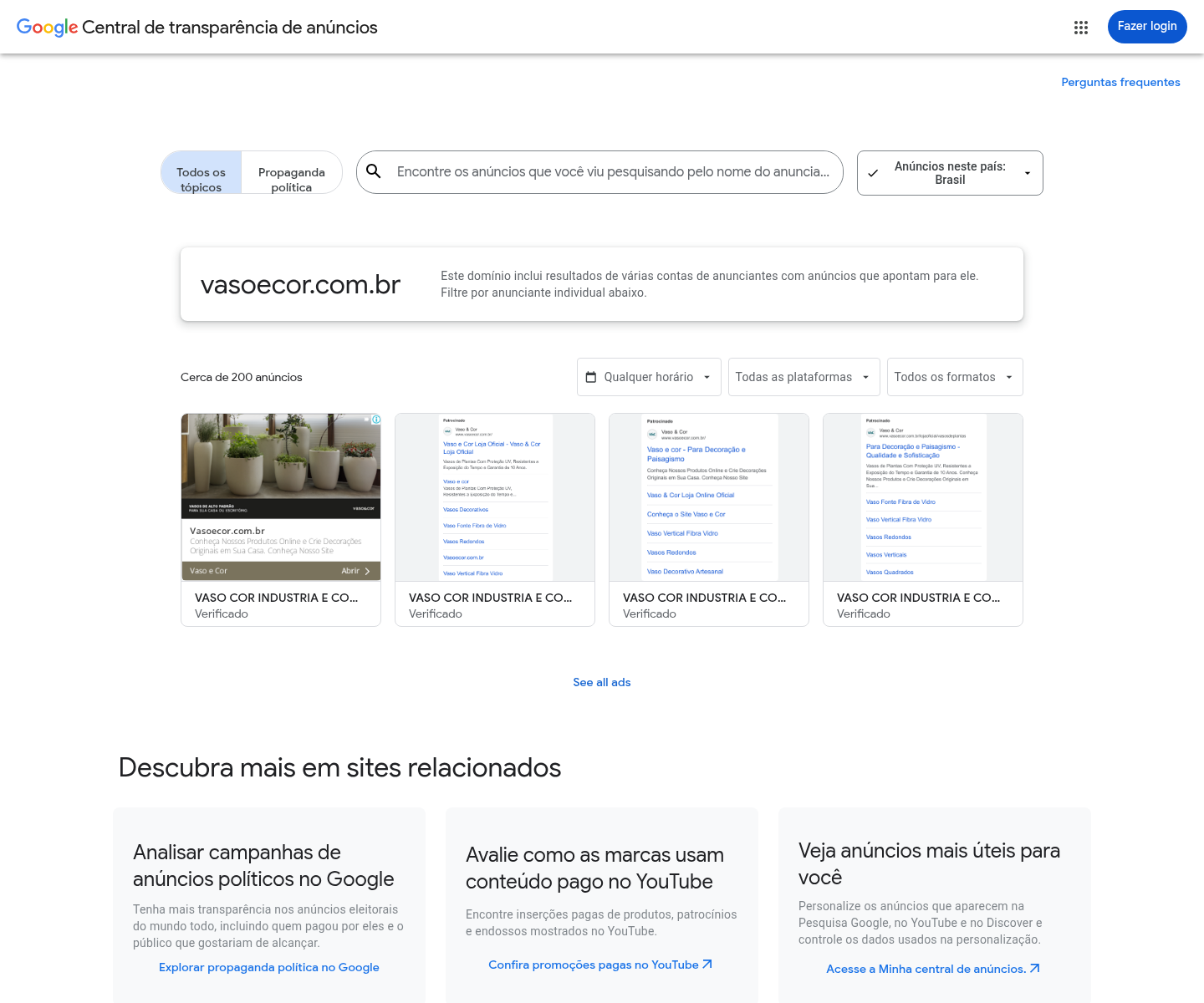
Task: Open the Anúncios neste país Brasil dropdown
Action: click(x=950, y=173)
